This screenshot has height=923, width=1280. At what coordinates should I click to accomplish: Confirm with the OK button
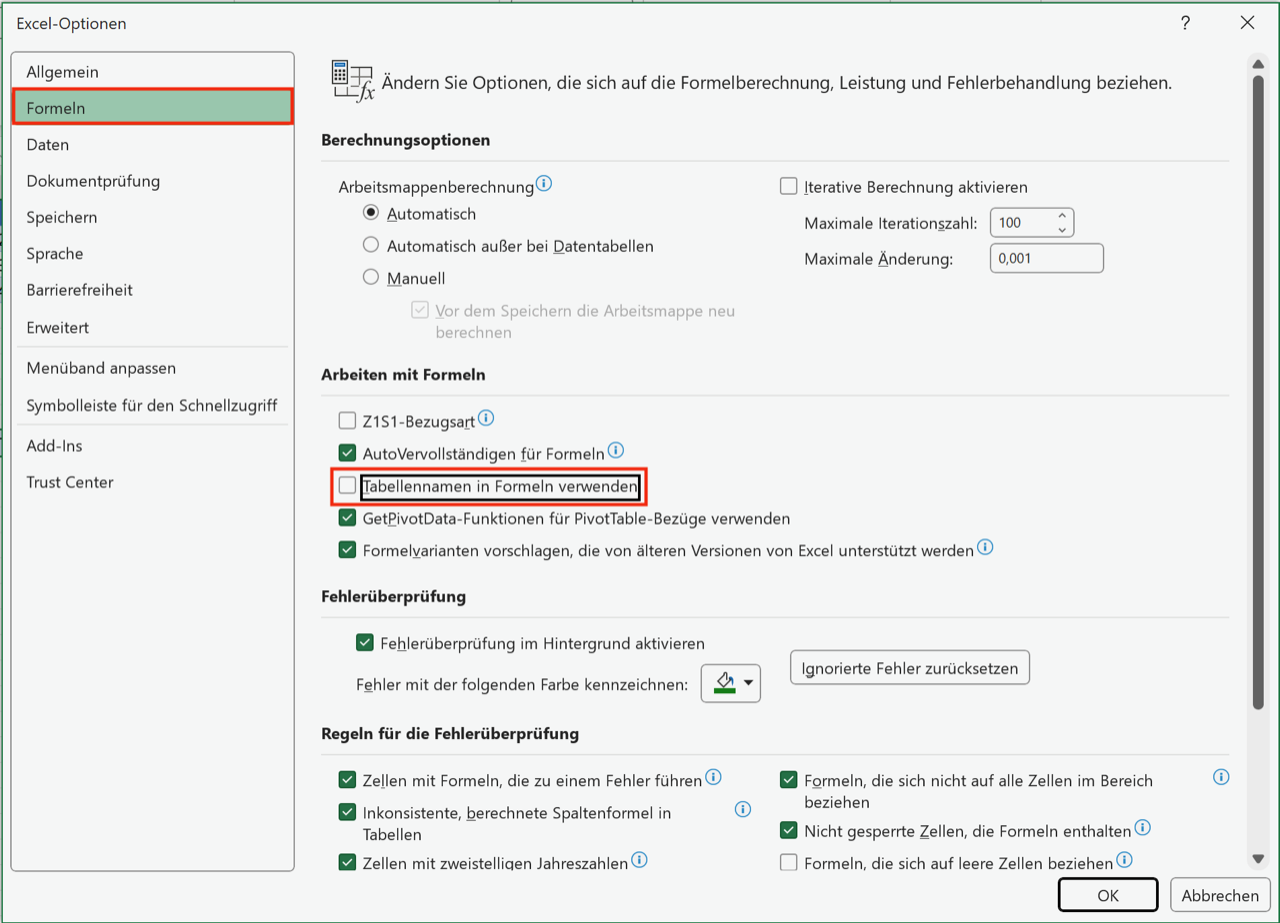click(x=1108, y=895)
